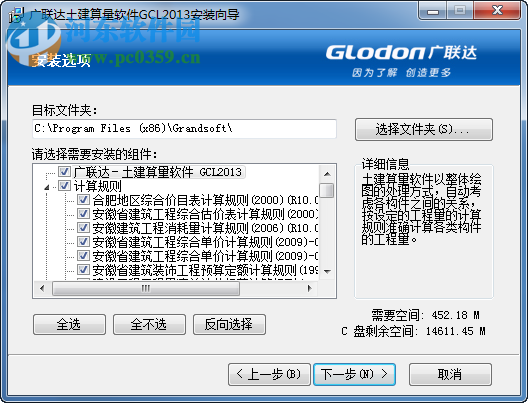Go back with 上一步(B) button

(x=269, y=374)
